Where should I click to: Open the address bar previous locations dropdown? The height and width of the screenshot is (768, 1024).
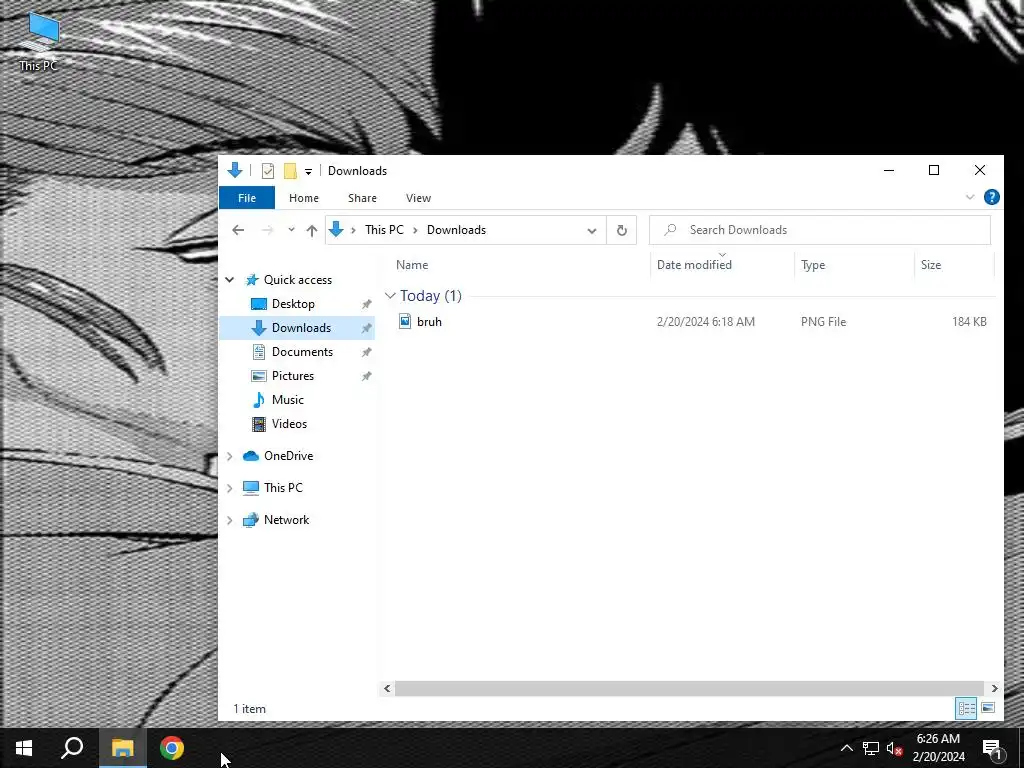point(592,231)
